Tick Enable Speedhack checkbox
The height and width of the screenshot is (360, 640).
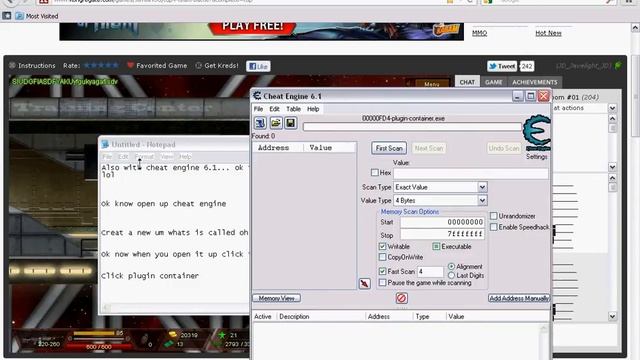click(x=493, y=227)
